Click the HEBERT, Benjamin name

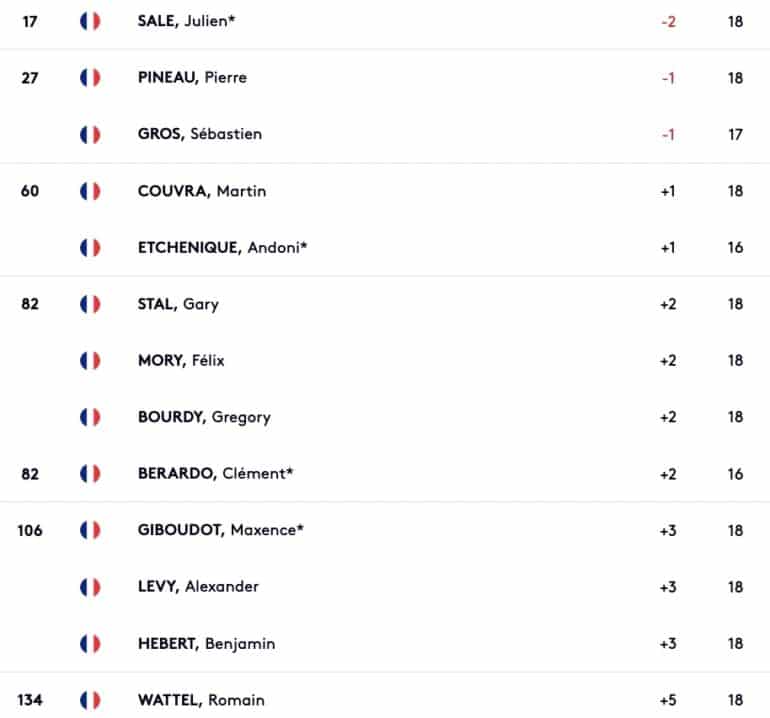[x=207, y=643]
